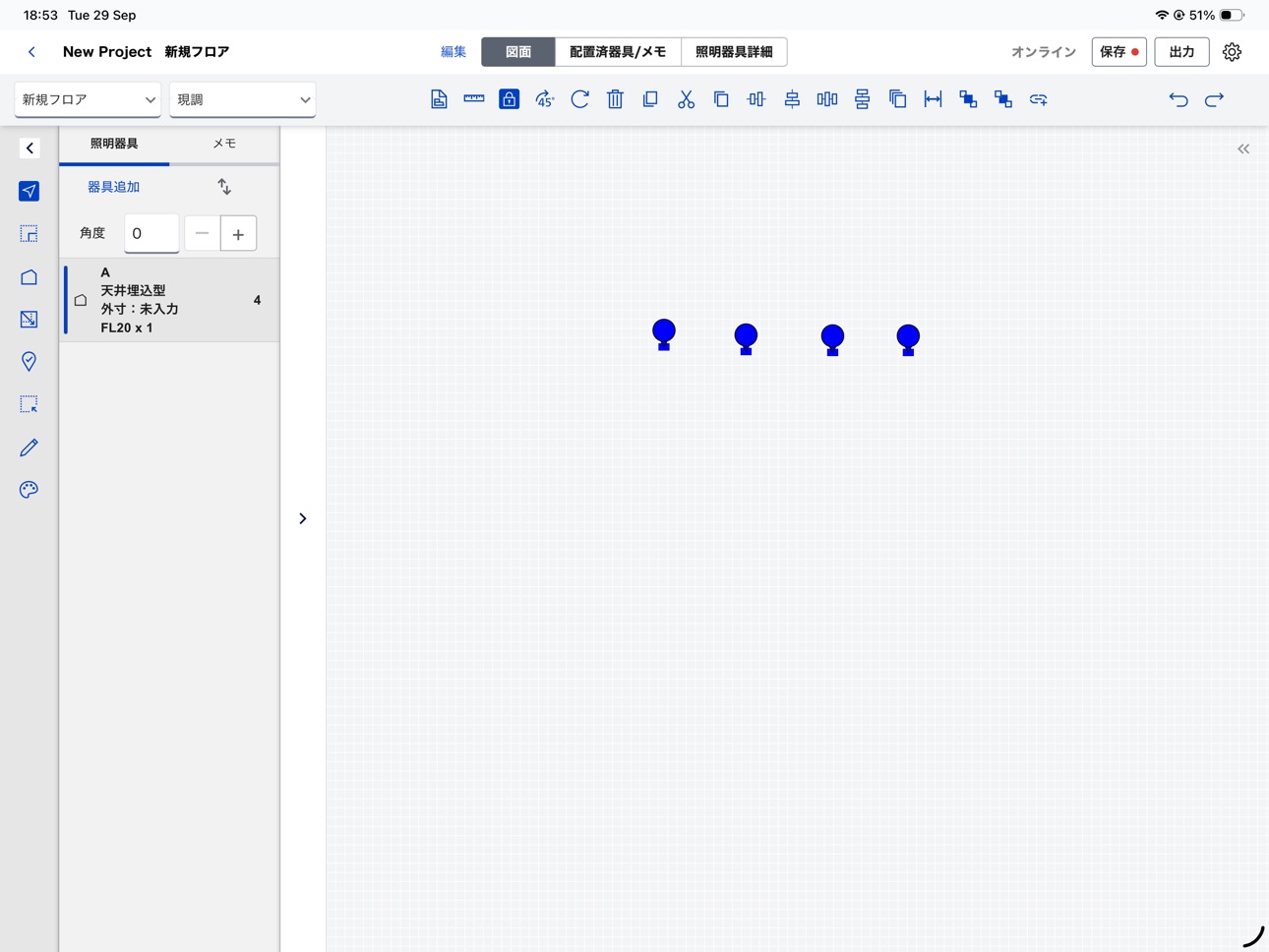Go back using the top-left arrow
This screenshot has width=1269, height=952.
click(x=31, y=52)
